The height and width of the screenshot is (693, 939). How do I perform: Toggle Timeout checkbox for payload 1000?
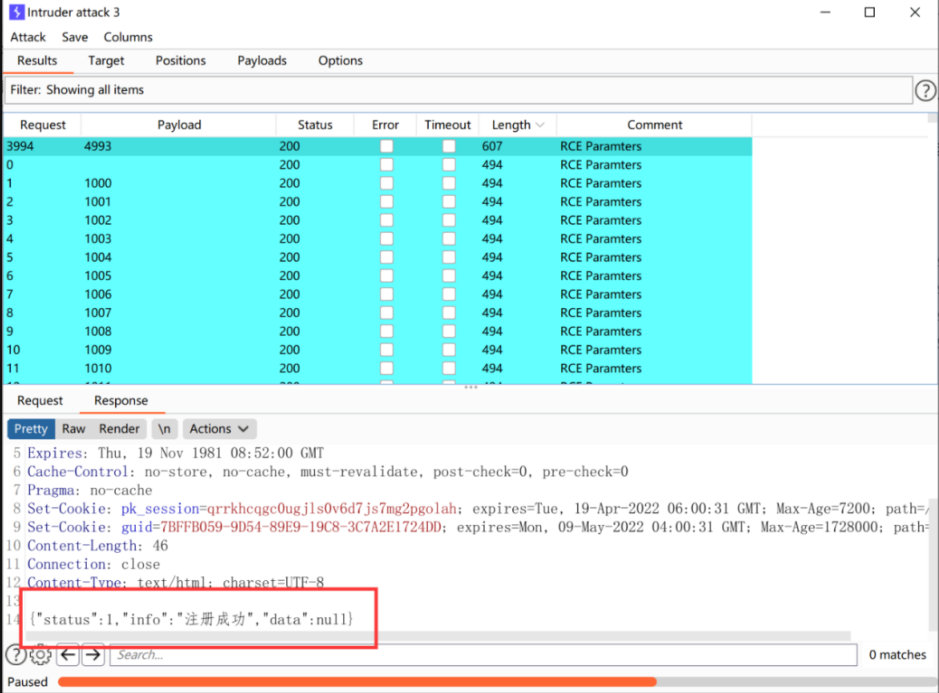pyautogui.click(x=449, y=183)
